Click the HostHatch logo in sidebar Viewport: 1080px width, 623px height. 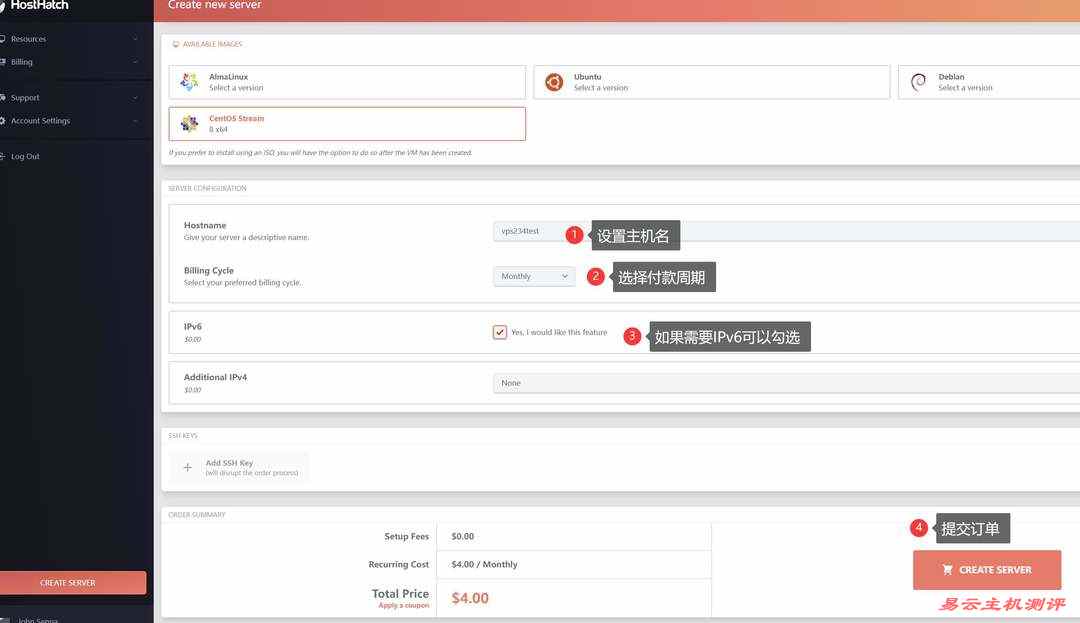point(38,5)
